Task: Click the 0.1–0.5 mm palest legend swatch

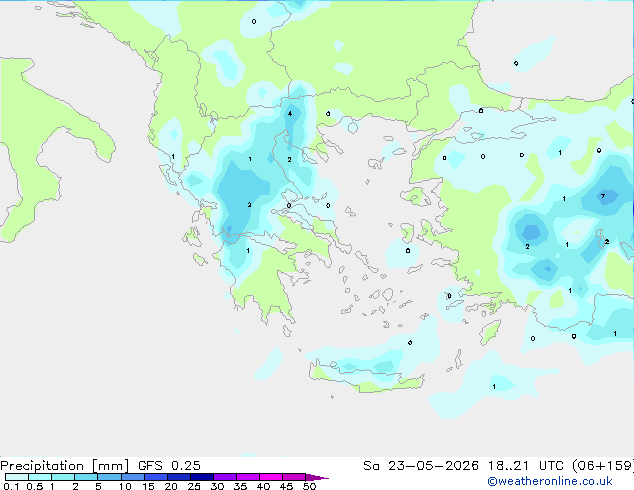Action: coord(17,477)
